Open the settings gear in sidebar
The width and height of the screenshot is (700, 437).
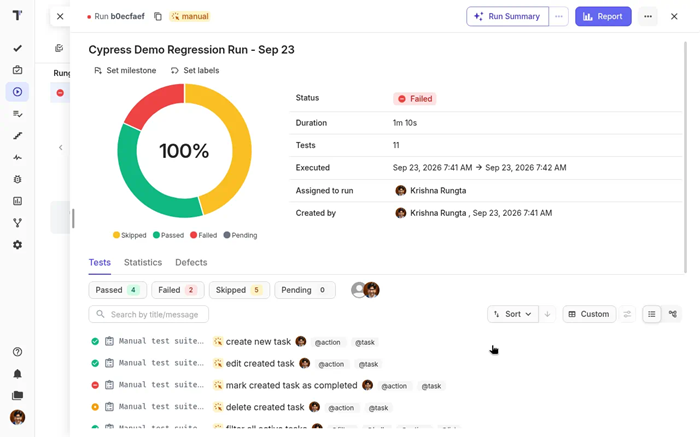click(x=17, y=245)
